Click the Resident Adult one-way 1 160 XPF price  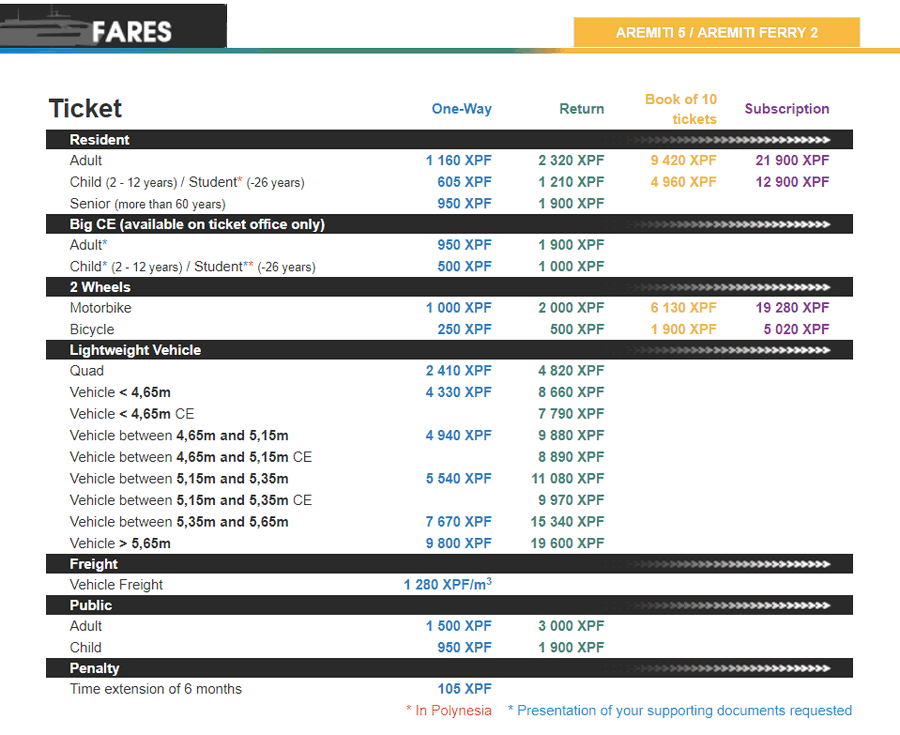click(x=459, y=161)
